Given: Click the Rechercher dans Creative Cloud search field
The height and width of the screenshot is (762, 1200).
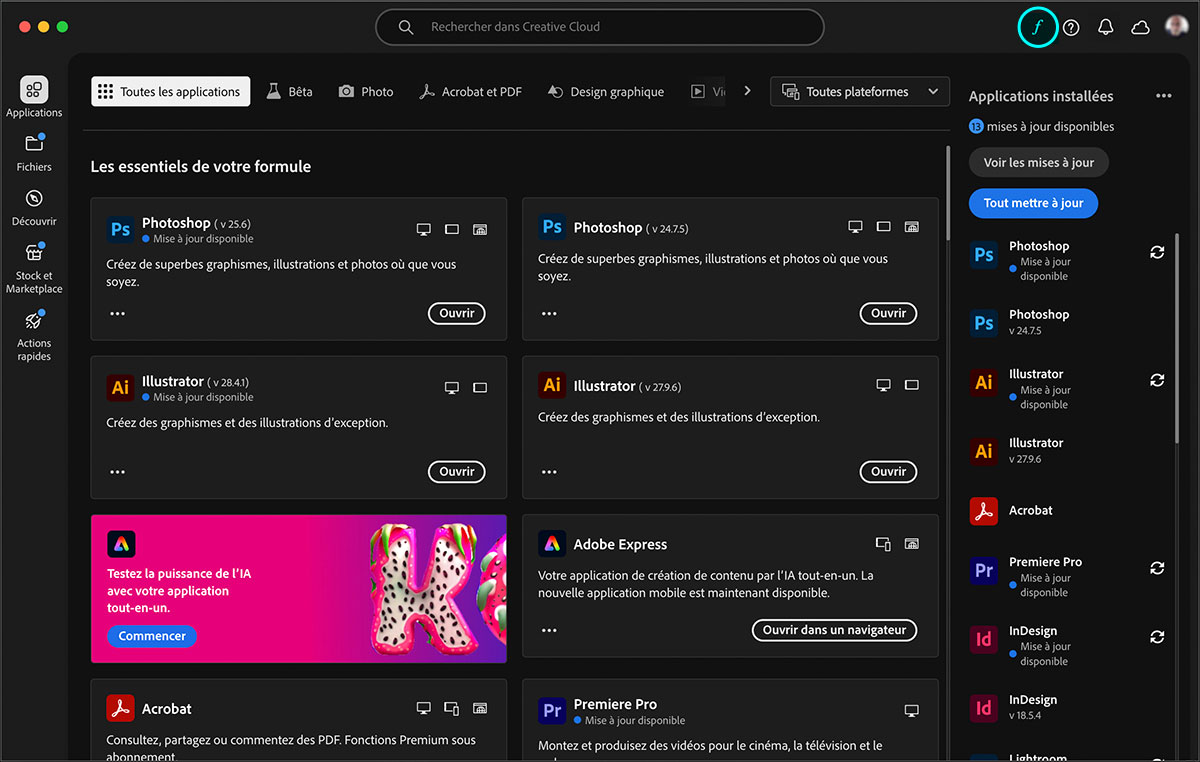Looking at the screenshot, I should [599, 27].
